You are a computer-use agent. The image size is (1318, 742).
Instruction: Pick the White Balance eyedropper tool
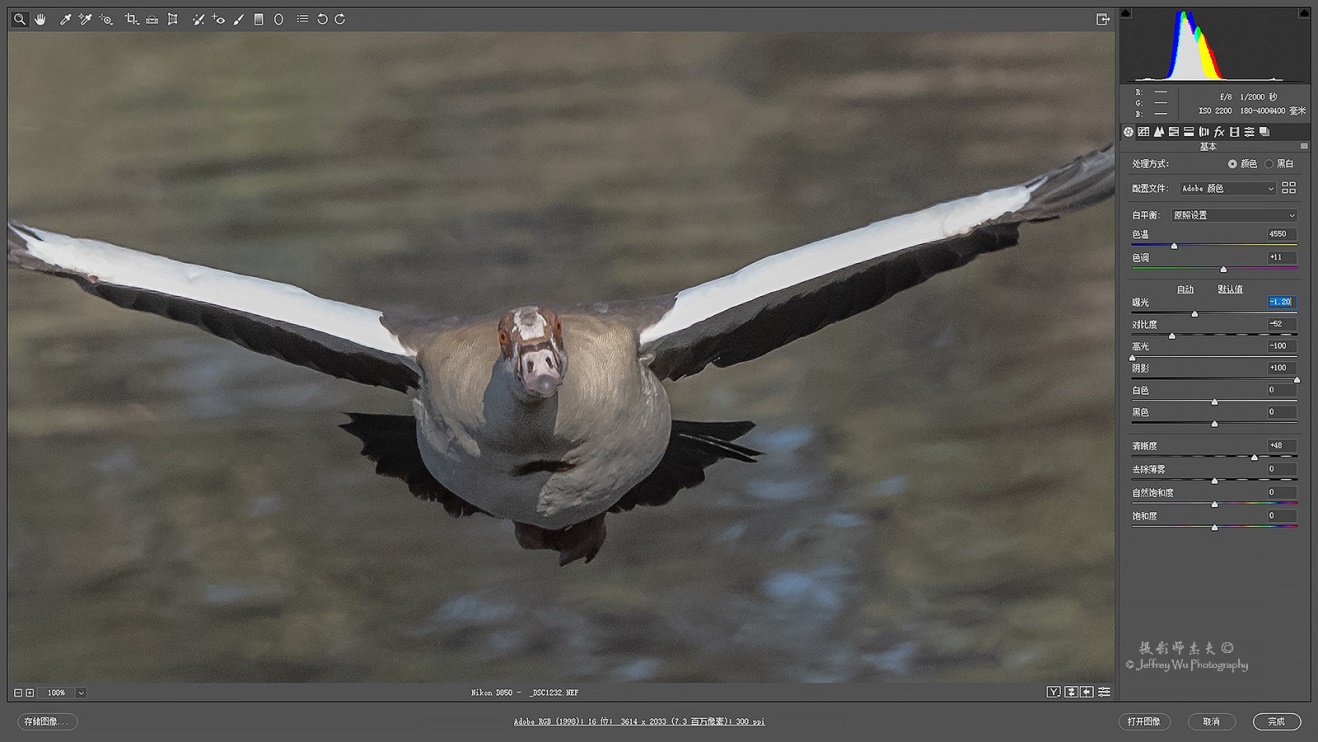(x=63, y=18)
